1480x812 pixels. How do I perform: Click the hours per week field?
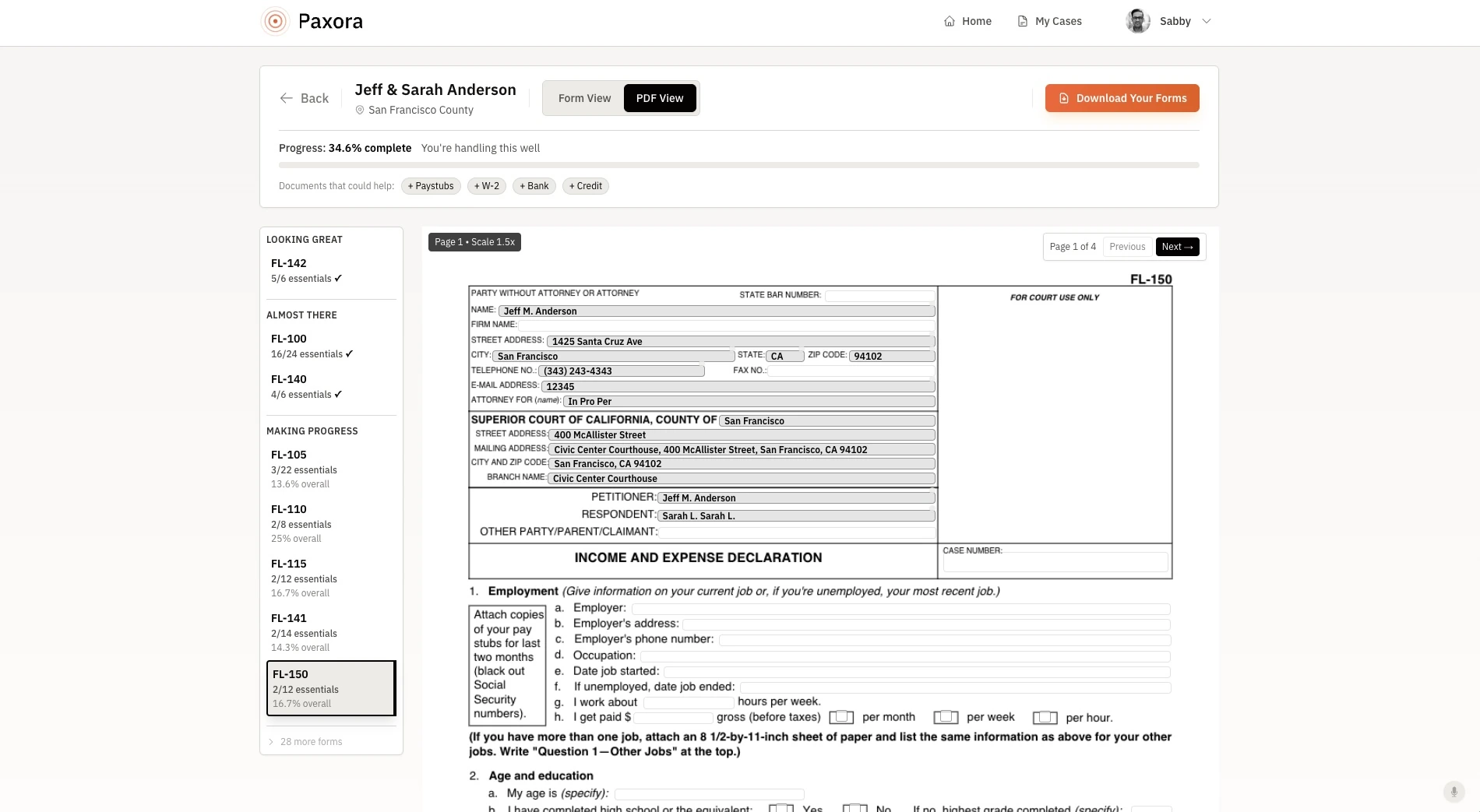click(x=689, y=703)
